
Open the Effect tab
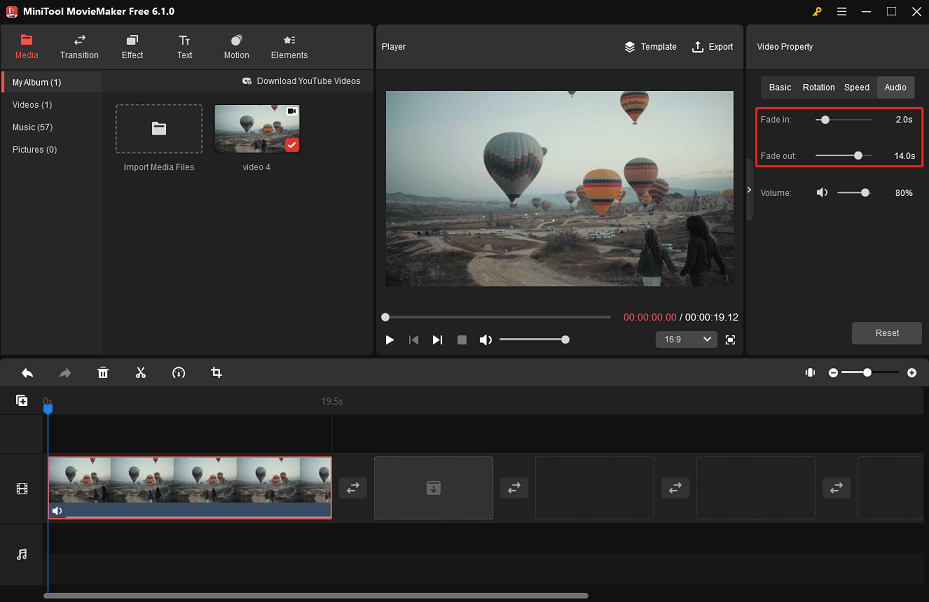(x=132, y=47)
